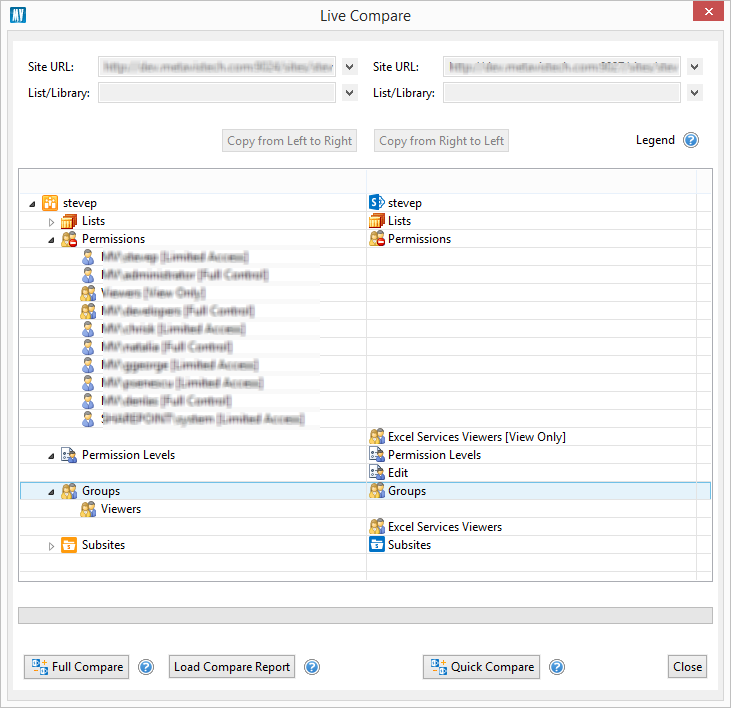
Task: Click the Close button at bottom right
Action: [x=688, y=667]
